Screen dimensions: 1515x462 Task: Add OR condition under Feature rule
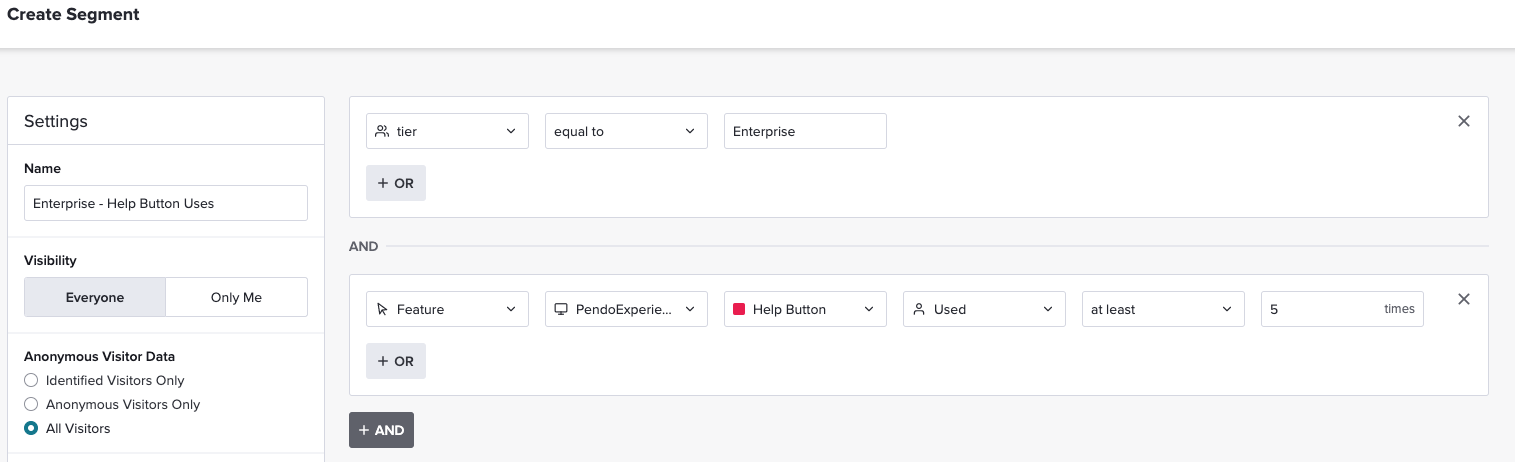[396, 361]
